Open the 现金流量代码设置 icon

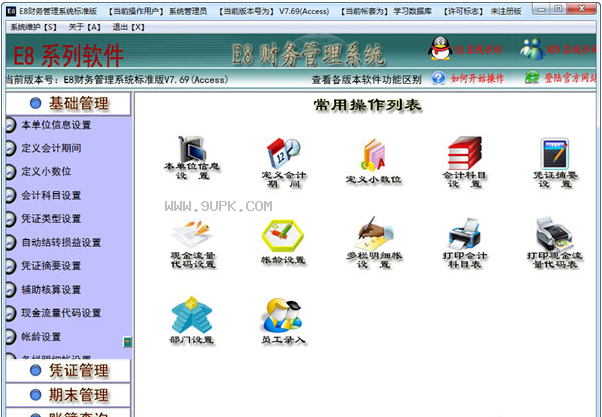[192, 234]
